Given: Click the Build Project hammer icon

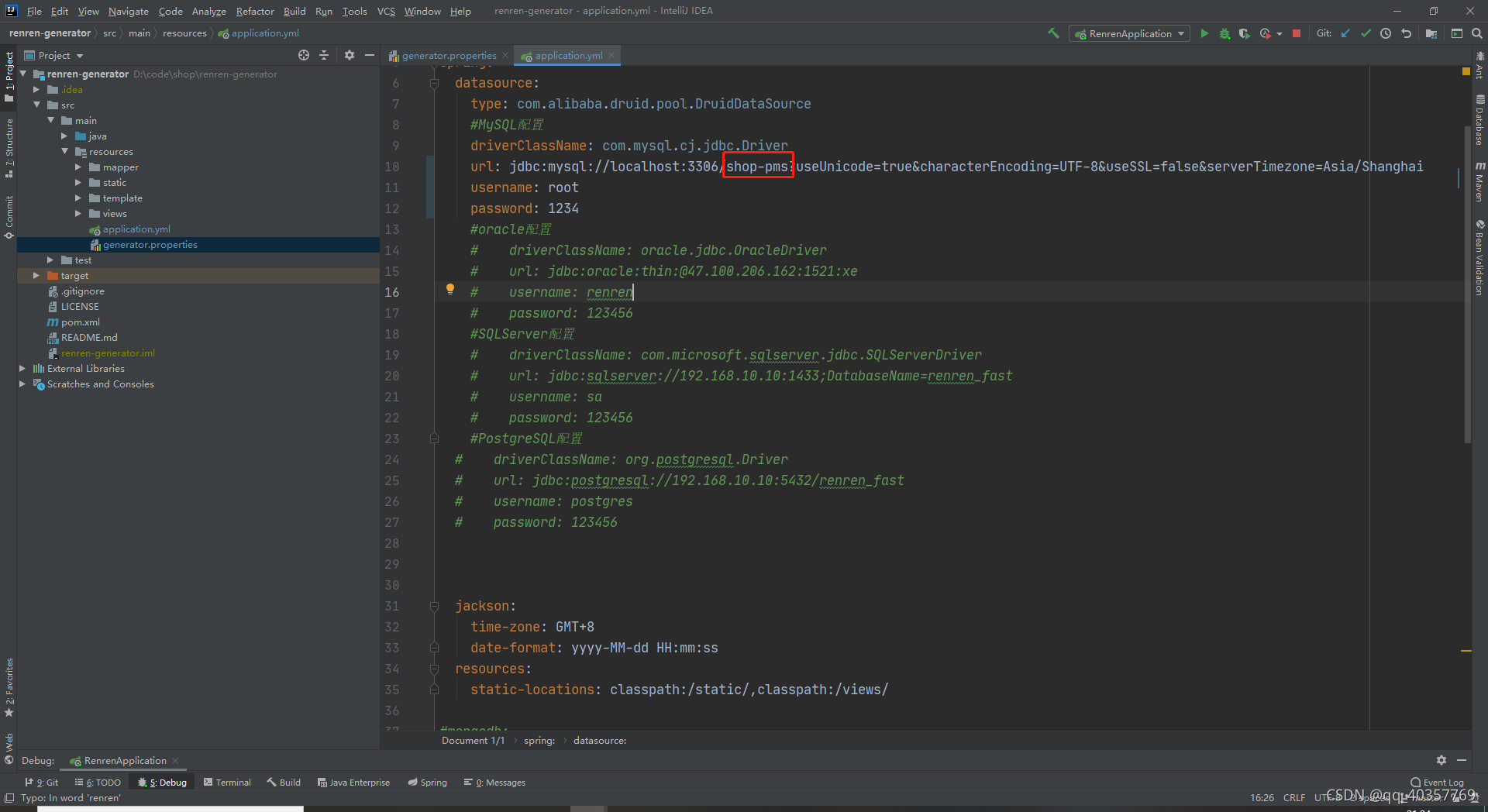Looking at the screenshot, I should (x=1053, y=33).
